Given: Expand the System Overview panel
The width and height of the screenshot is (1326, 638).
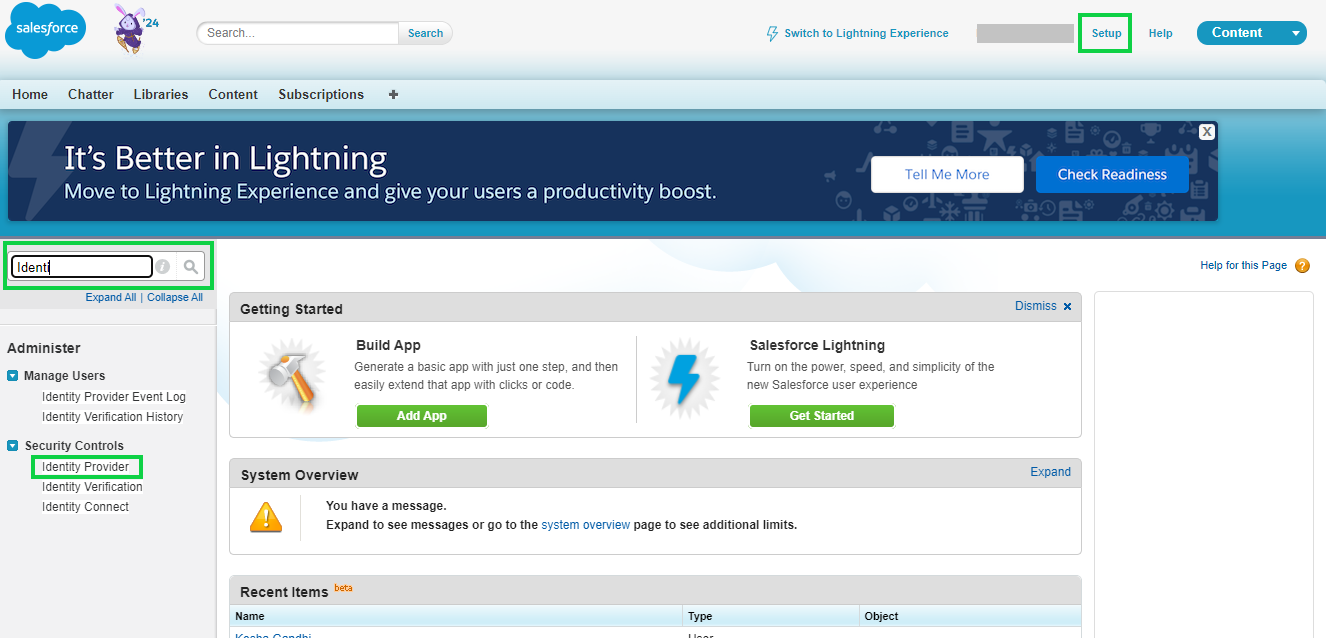Looking at the screenshot, I should pyautogui.click(x=1050, y=471).
